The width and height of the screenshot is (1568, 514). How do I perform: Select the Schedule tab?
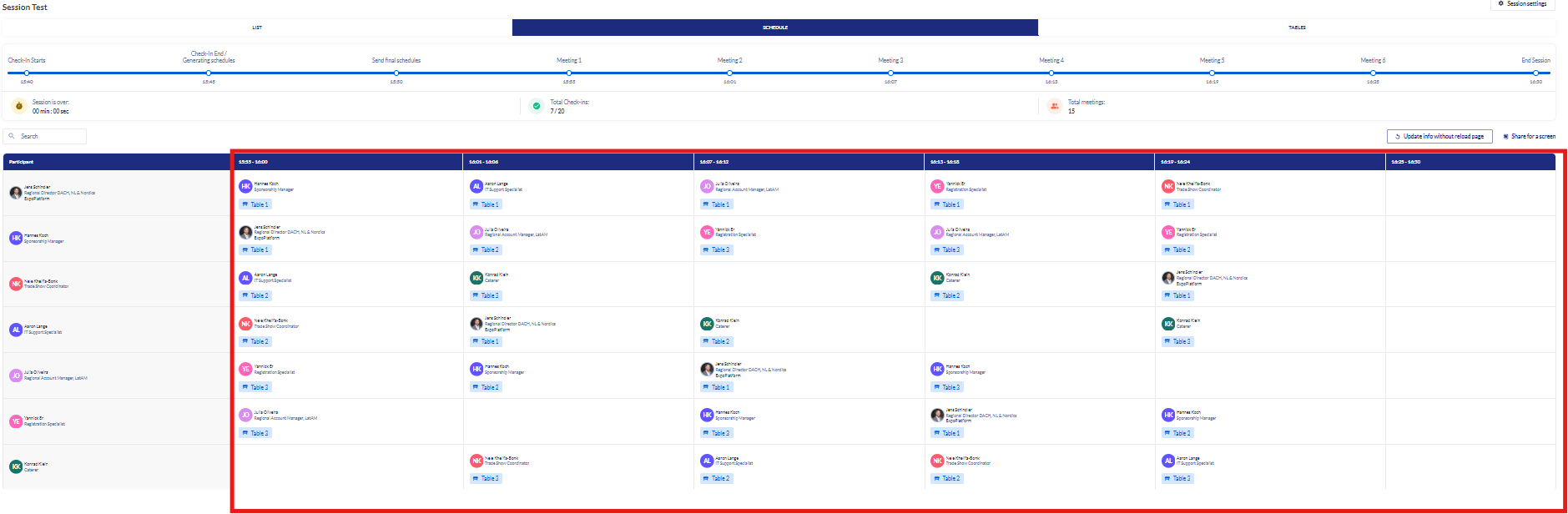(774, 28)
